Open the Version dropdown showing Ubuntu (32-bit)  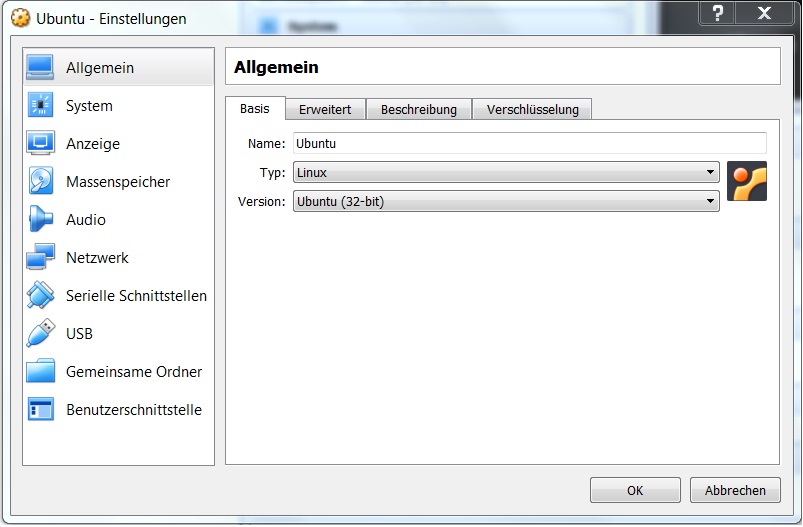[506, 201]
